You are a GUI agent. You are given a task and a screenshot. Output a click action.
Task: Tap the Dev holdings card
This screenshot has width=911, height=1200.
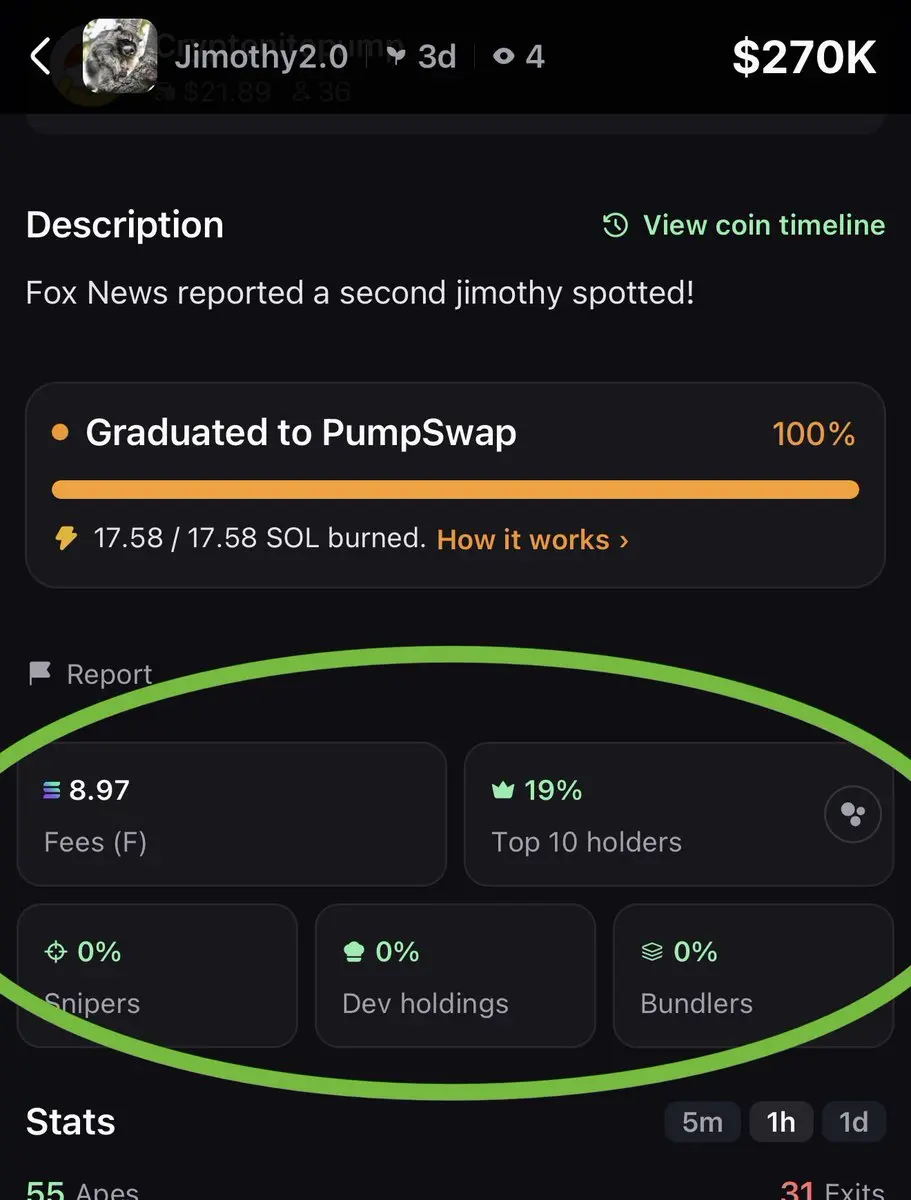coord(455,975)
